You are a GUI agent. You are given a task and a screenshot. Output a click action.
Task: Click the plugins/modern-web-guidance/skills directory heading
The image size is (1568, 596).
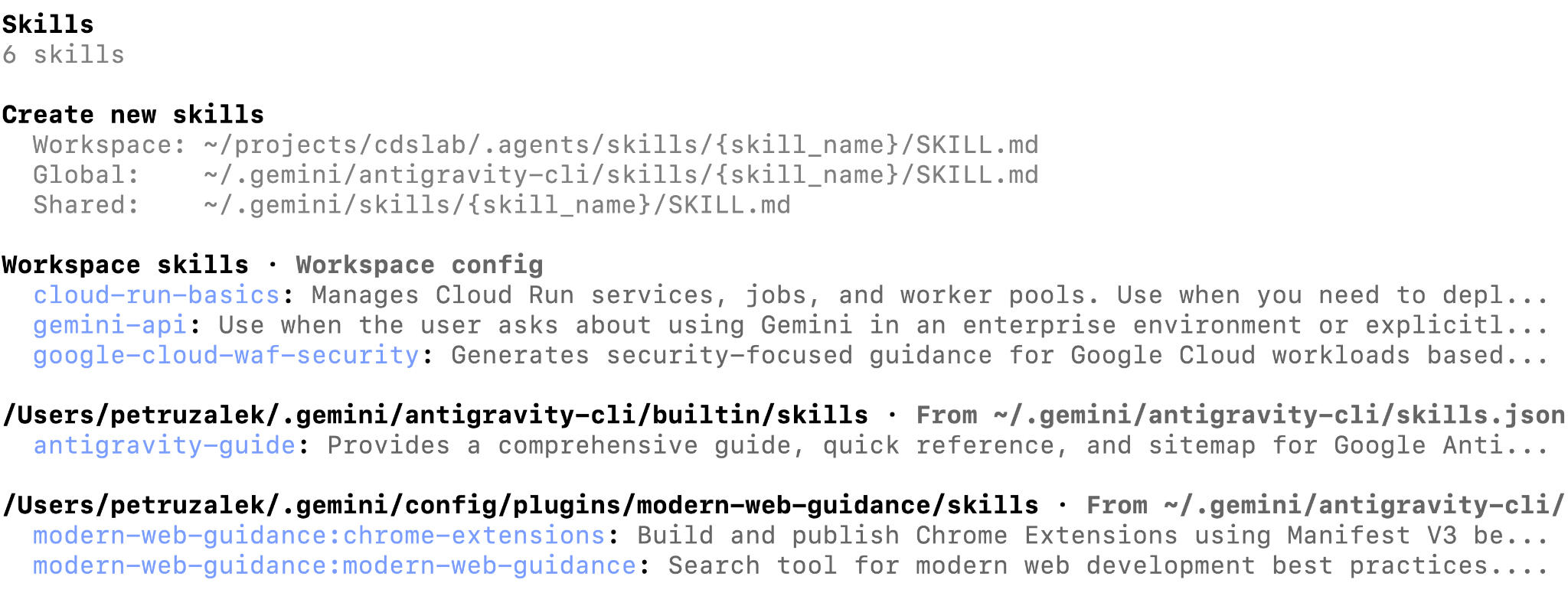coord(521,506)
